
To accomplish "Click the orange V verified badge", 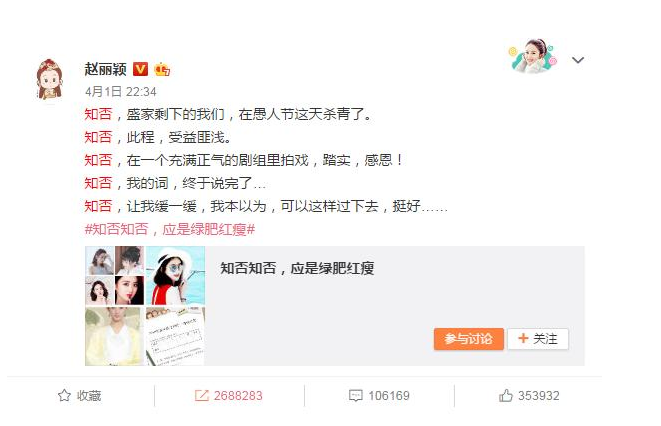I will (140, 69).
